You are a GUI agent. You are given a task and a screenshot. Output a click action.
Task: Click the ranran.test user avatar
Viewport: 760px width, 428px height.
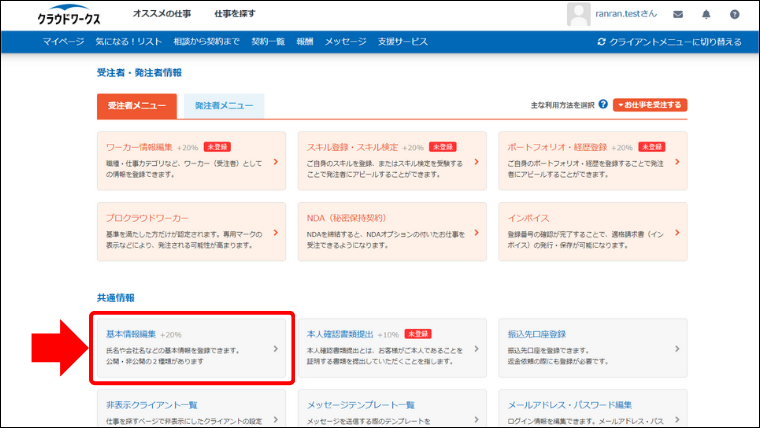pos(578,15)
